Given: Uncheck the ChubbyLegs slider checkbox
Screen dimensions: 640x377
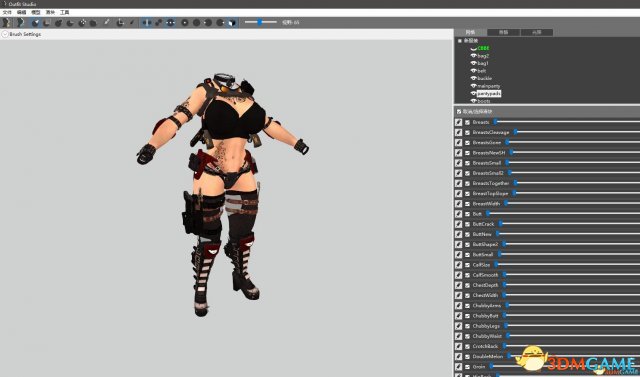Looking at the screenshot, I should click(x=468, y=326).
